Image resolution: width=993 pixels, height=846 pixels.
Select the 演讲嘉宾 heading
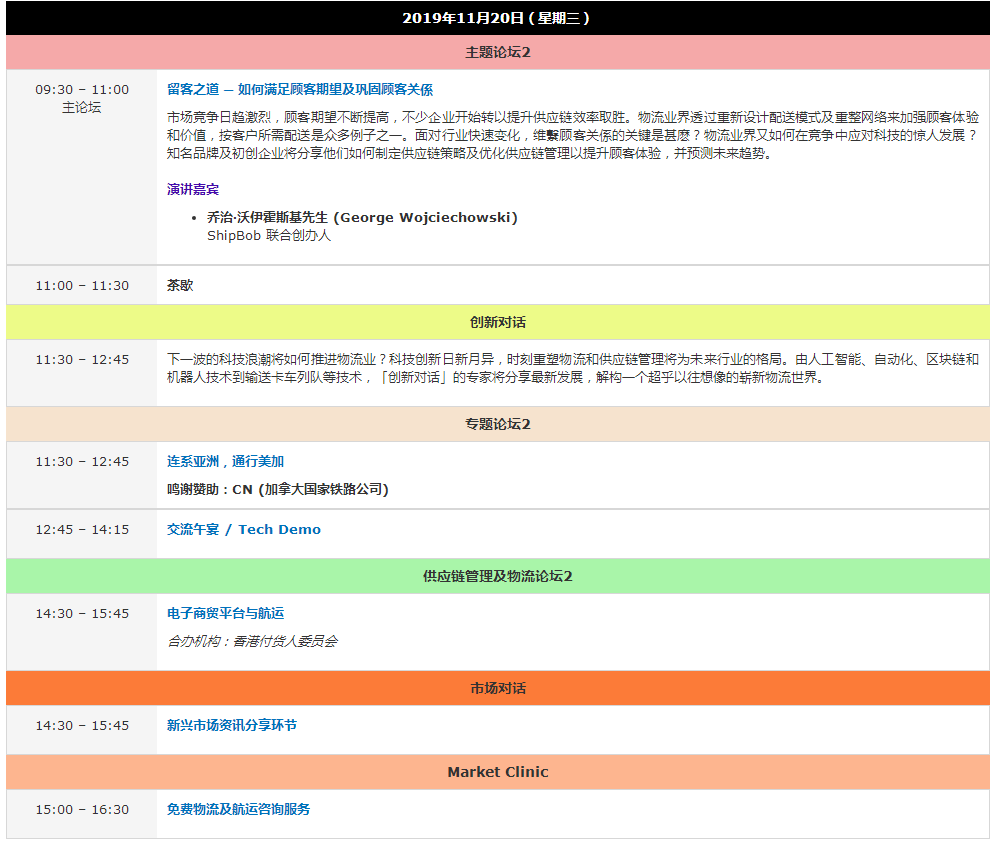point(192,189)
